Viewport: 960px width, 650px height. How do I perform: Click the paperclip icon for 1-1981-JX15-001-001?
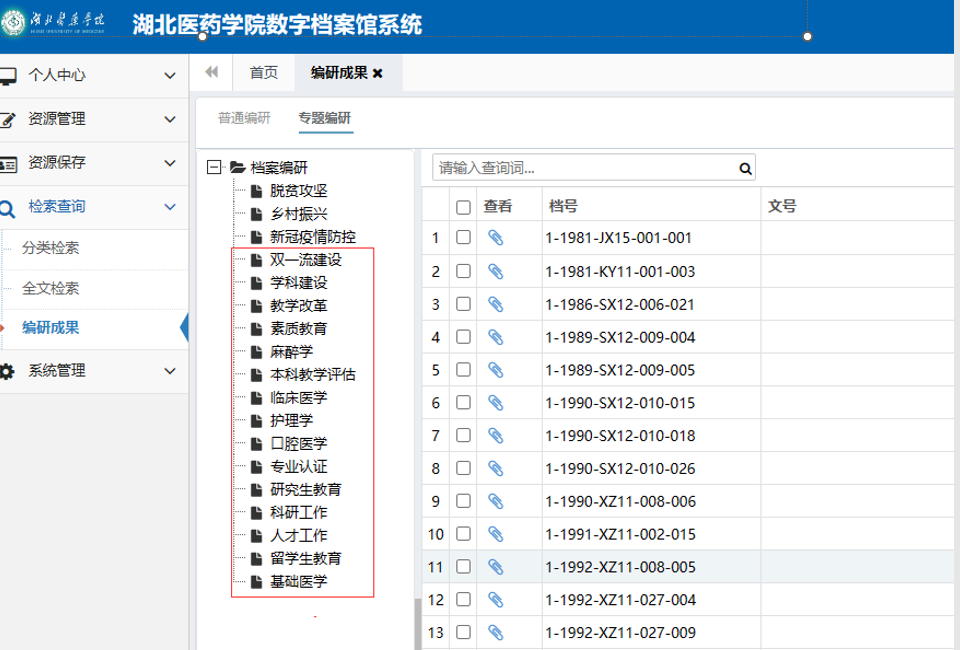click(495, 238)
